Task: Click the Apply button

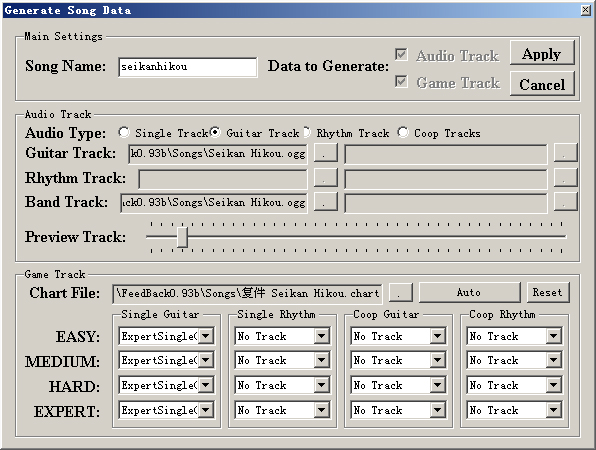Action: pos(542,53)
